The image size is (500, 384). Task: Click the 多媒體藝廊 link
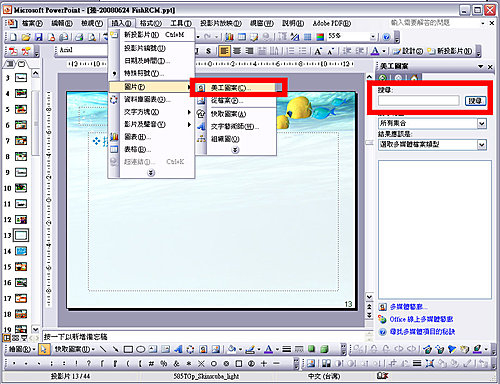408,307
